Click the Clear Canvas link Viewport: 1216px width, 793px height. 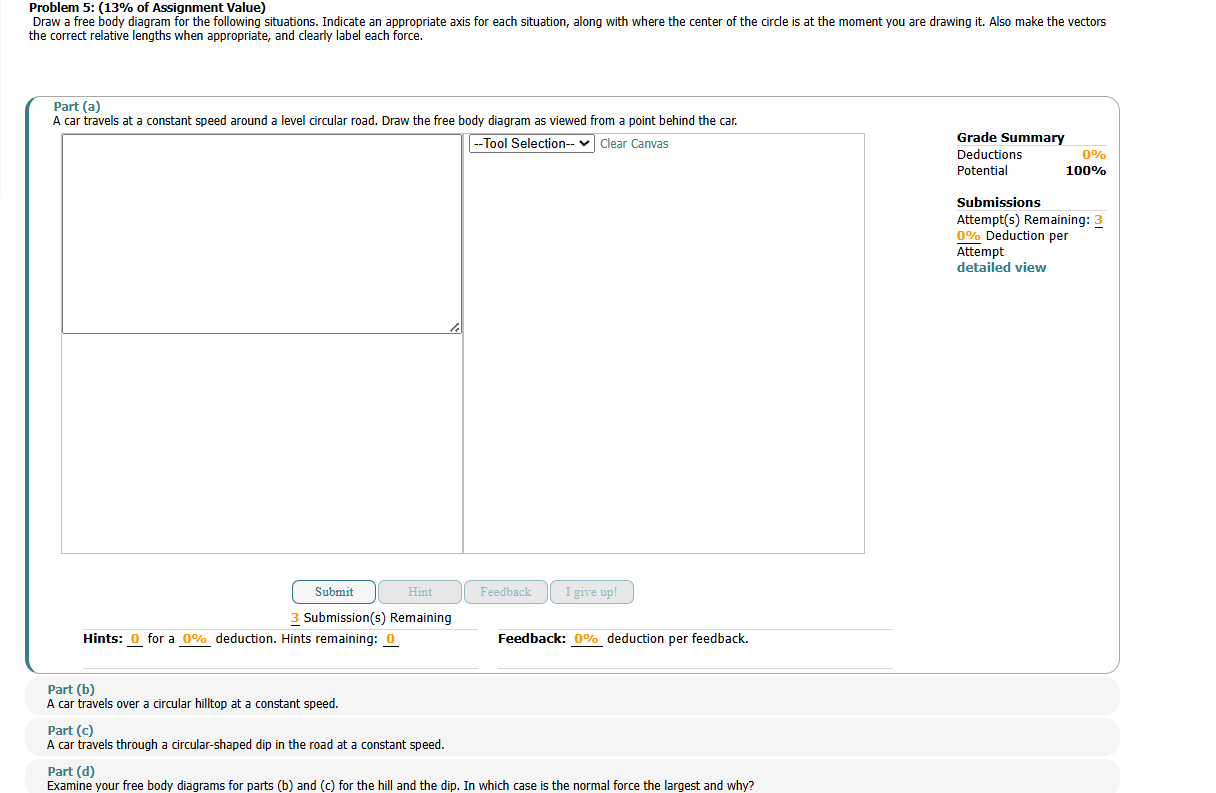pyautogui.click(x=634, y=143)
